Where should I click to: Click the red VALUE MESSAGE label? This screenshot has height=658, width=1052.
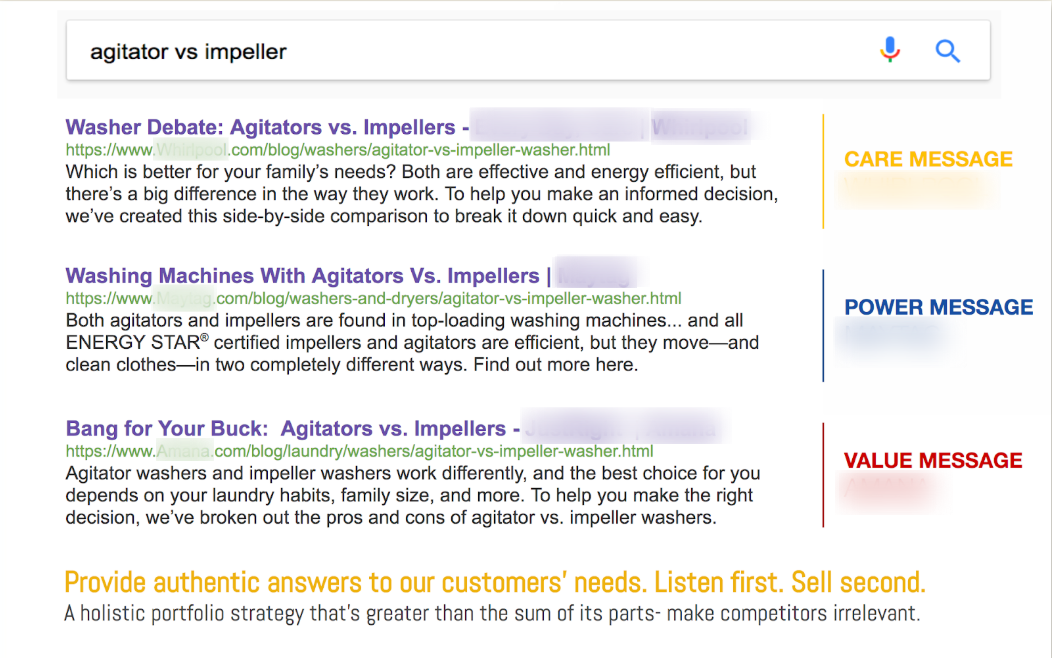[932, 461]
